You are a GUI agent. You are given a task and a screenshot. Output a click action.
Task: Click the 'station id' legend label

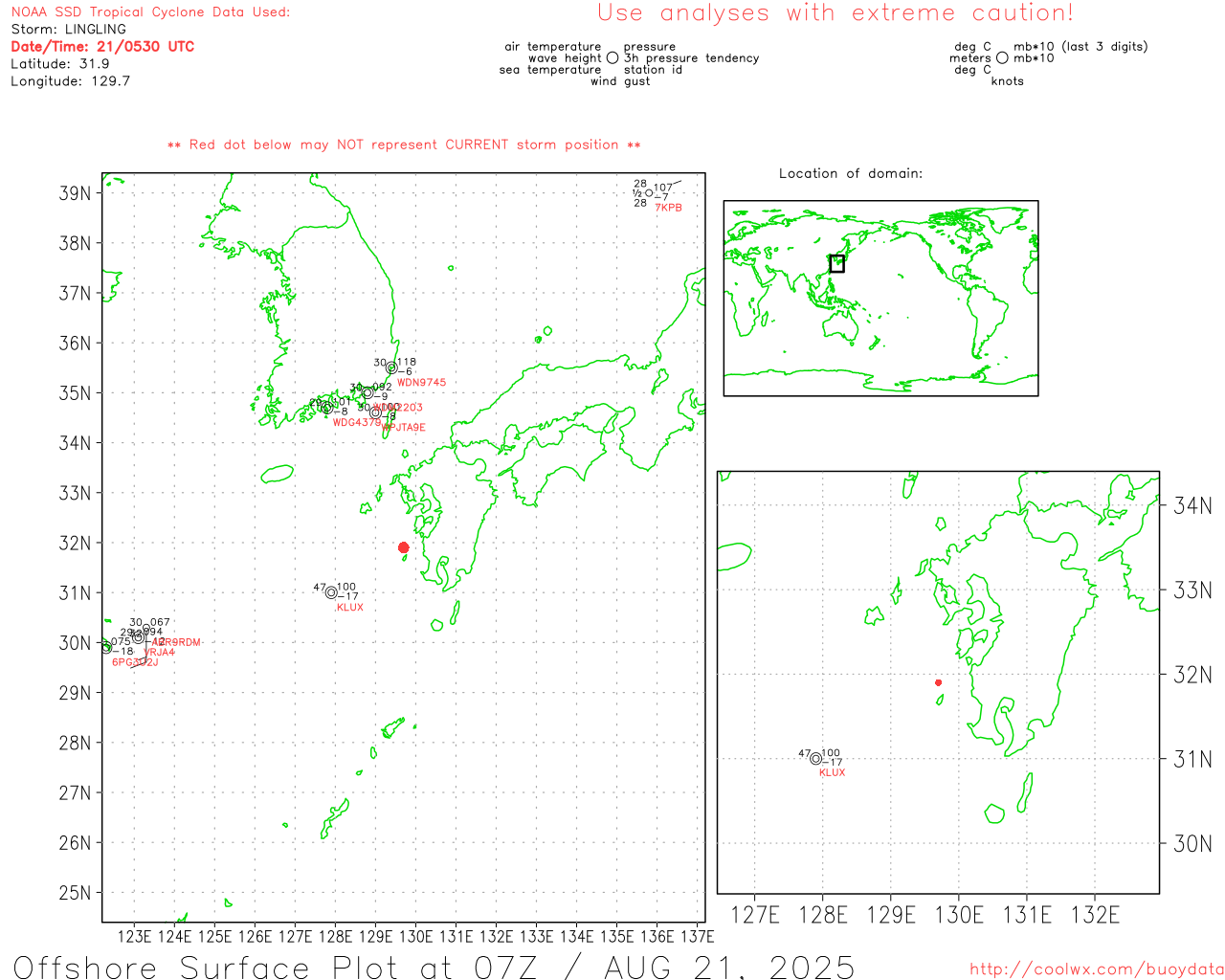point(653,70)
